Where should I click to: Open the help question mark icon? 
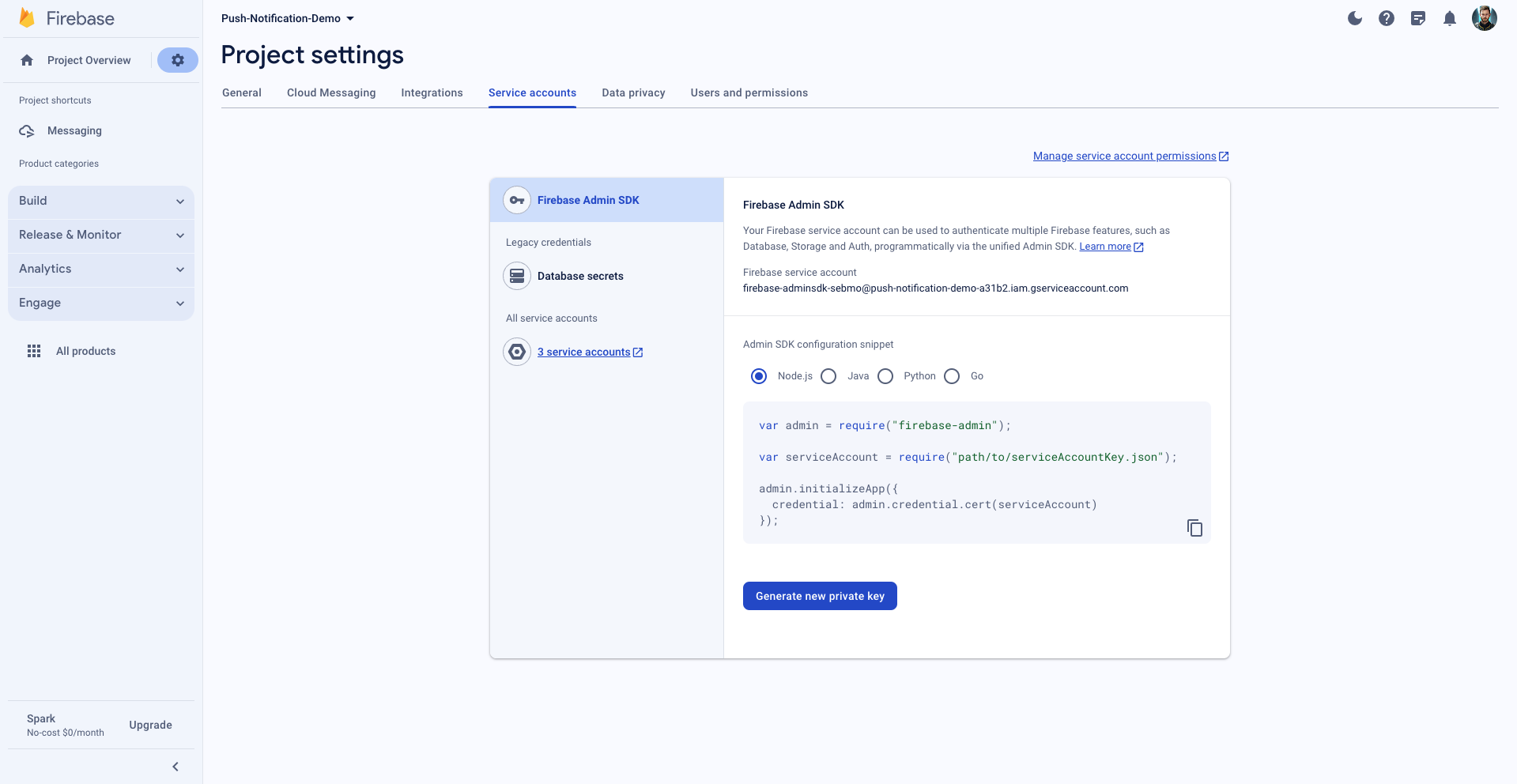click(x=1387, y=18)
